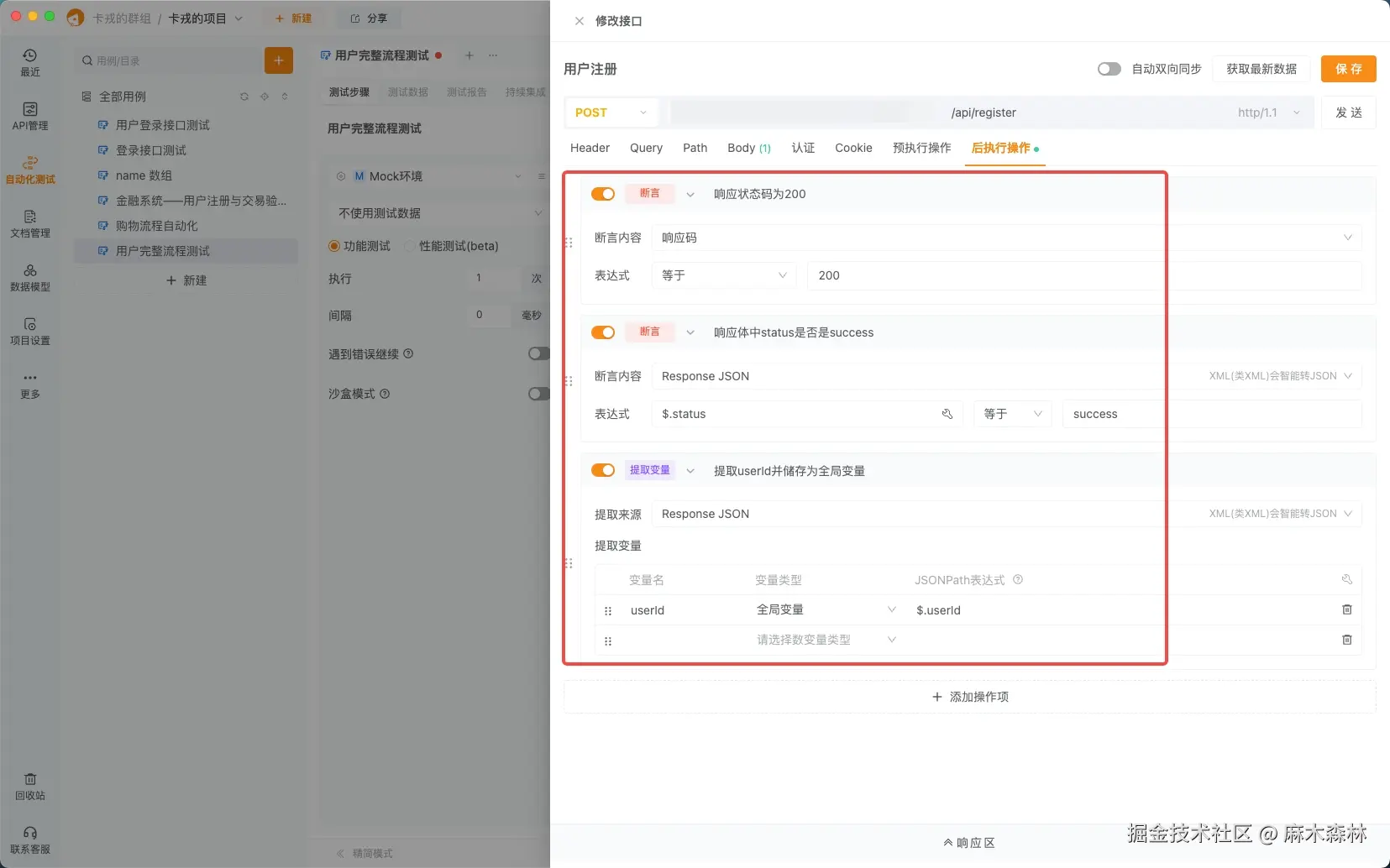Click the JSONPath表达式 help question icon
This screenshot has width=1390, height=868.
click(1018, 579)
